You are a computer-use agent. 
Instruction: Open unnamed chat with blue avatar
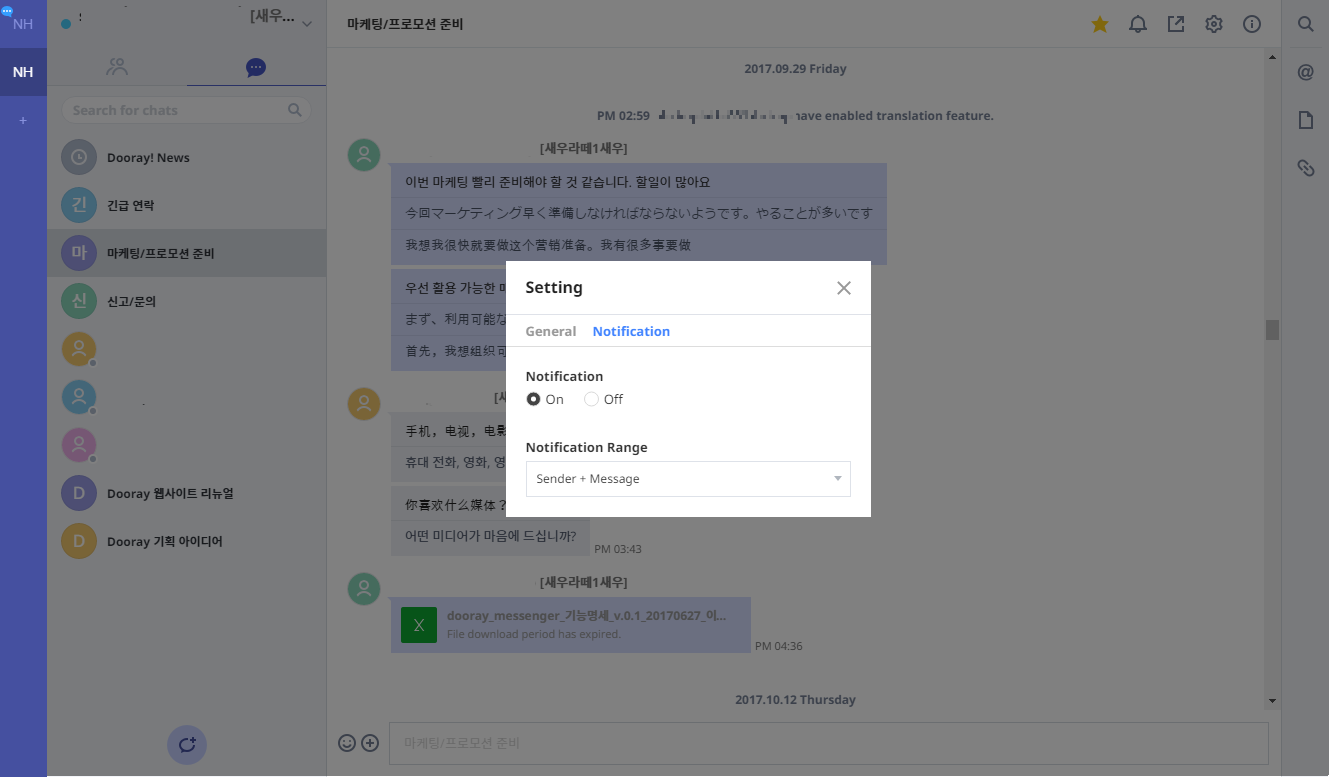coord(187,398)
